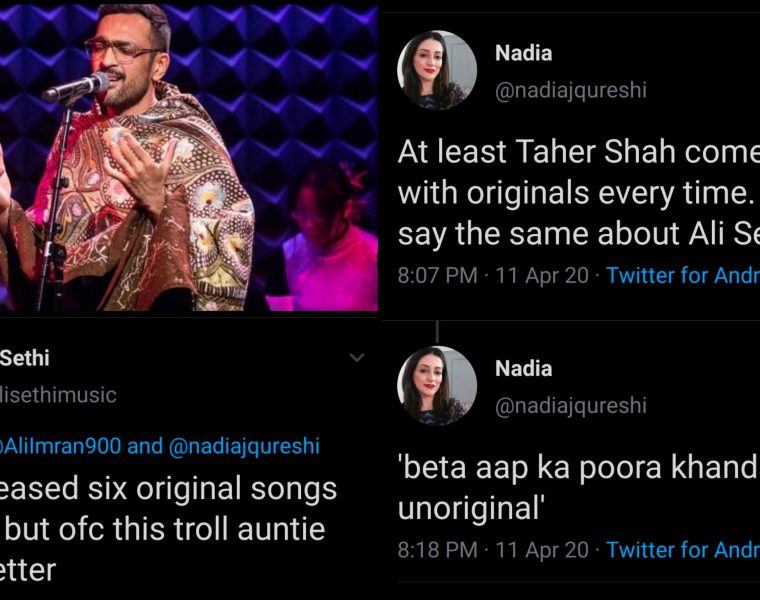Open the concert photo of the singer
760x600 pixels.
[x=189, y=156]
